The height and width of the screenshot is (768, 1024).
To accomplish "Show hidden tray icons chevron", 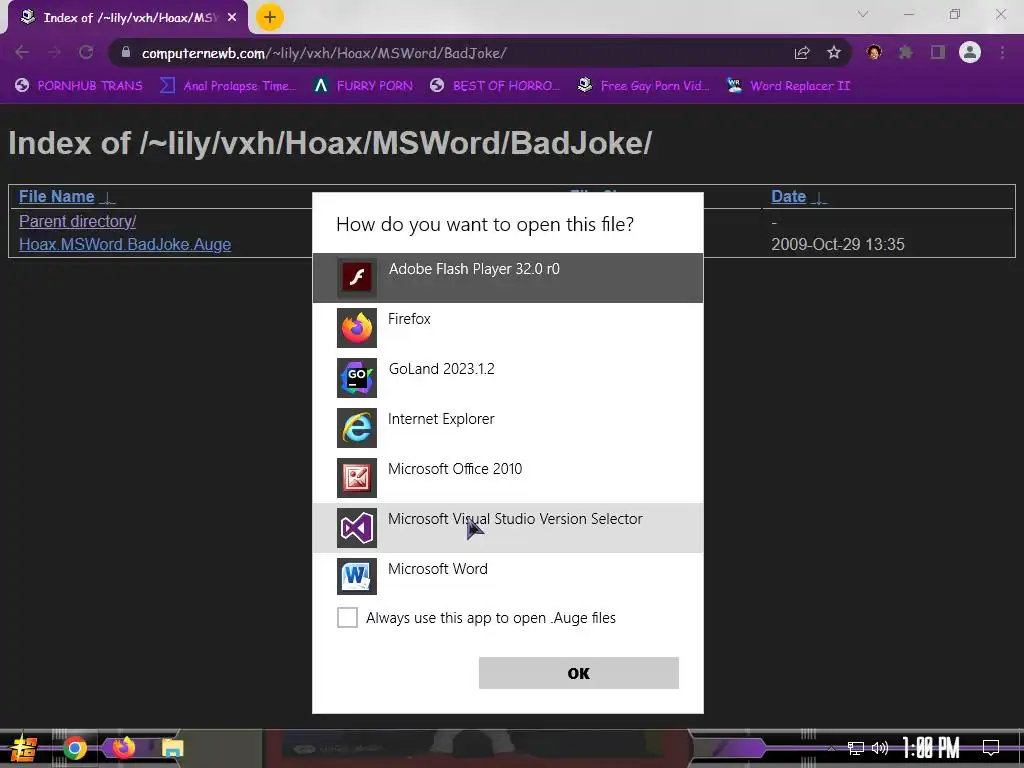I will [x=831, y=748].
